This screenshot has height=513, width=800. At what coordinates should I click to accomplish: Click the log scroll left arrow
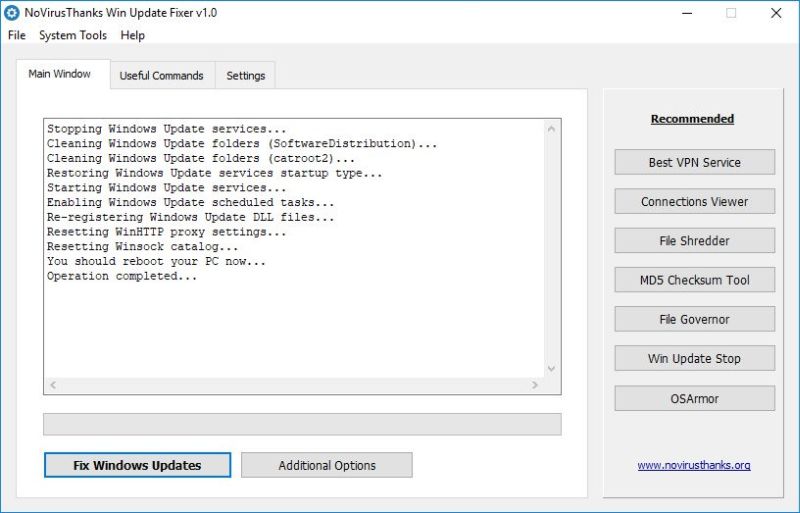[53, 385]
